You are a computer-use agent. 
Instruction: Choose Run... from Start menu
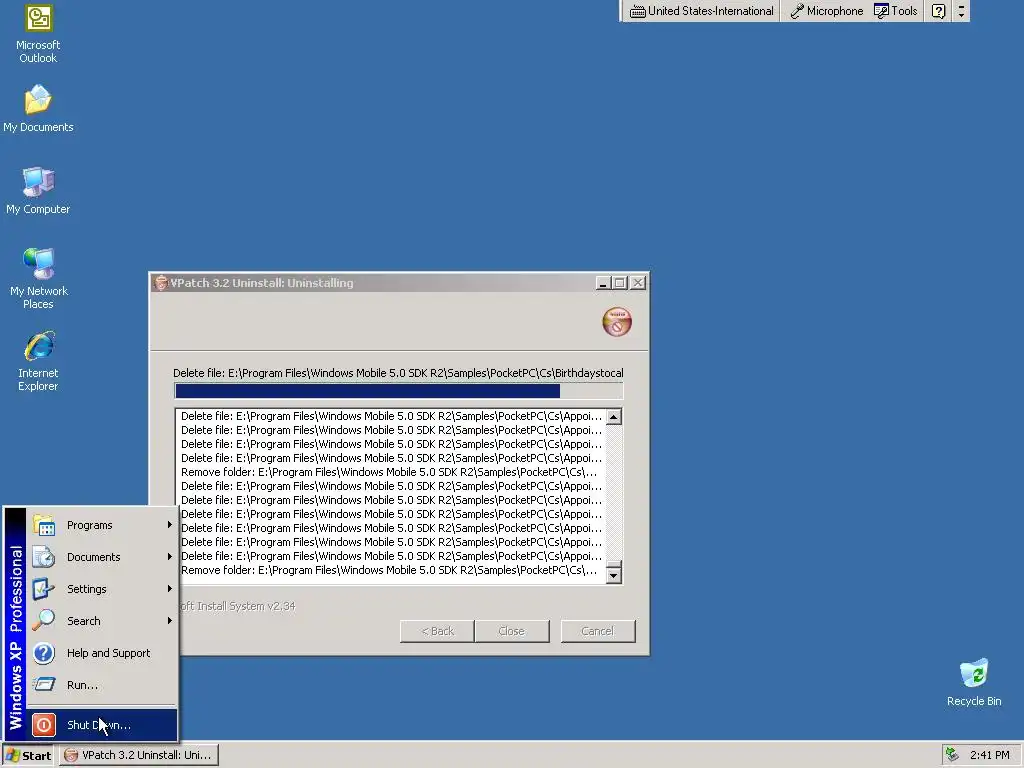click(x=101, y=685)
